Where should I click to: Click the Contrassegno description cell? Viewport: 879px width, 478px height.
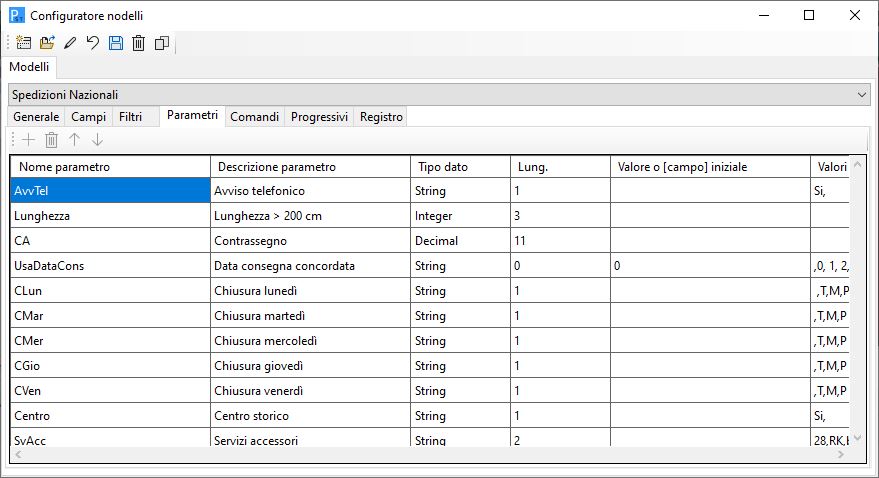click(311, 240)
